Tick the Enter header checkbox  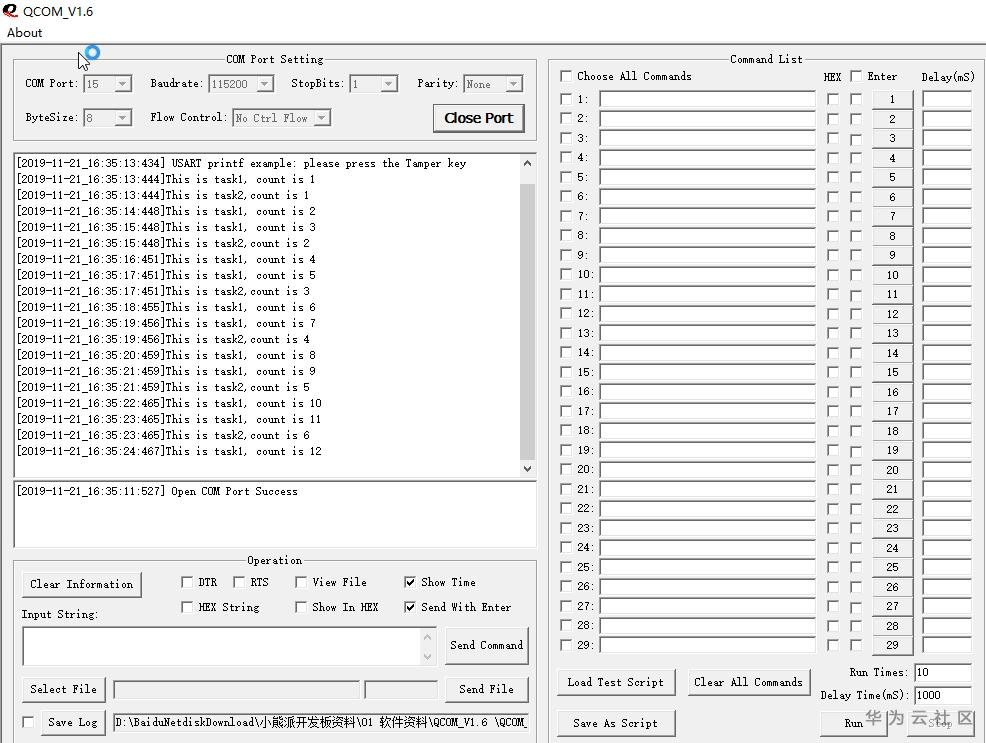pos(856,76)
